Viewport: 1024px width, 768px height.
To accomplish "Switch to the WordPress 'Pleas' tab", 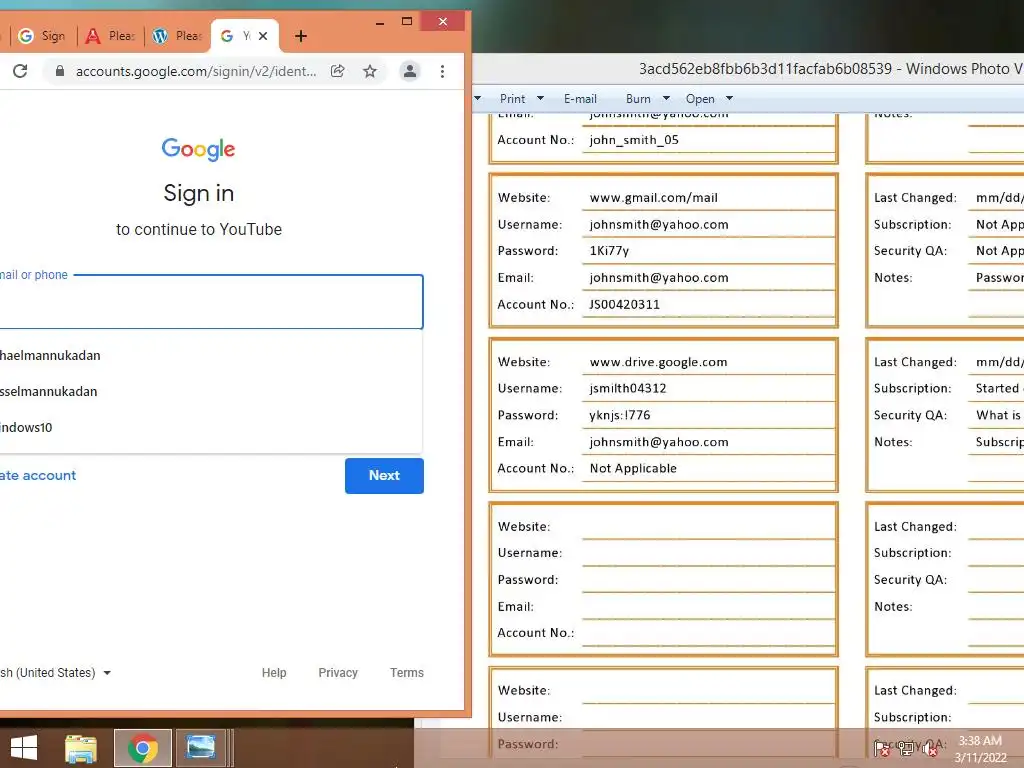I will tap(177, 36).
